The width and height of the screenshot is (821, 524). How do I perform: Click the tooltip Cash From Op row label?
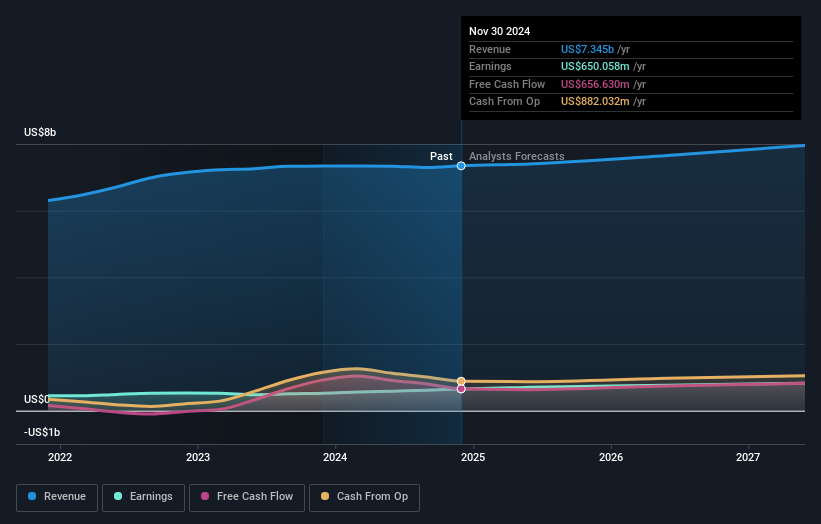coord(504,102)
